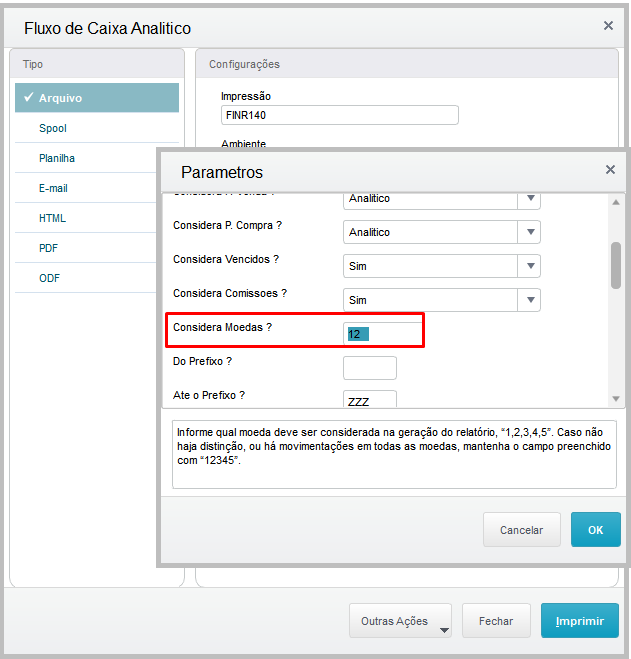Click the Impressão field containing FINR140
The height and width of the screenshot is (659, 631).
click(x=340, y=115)
